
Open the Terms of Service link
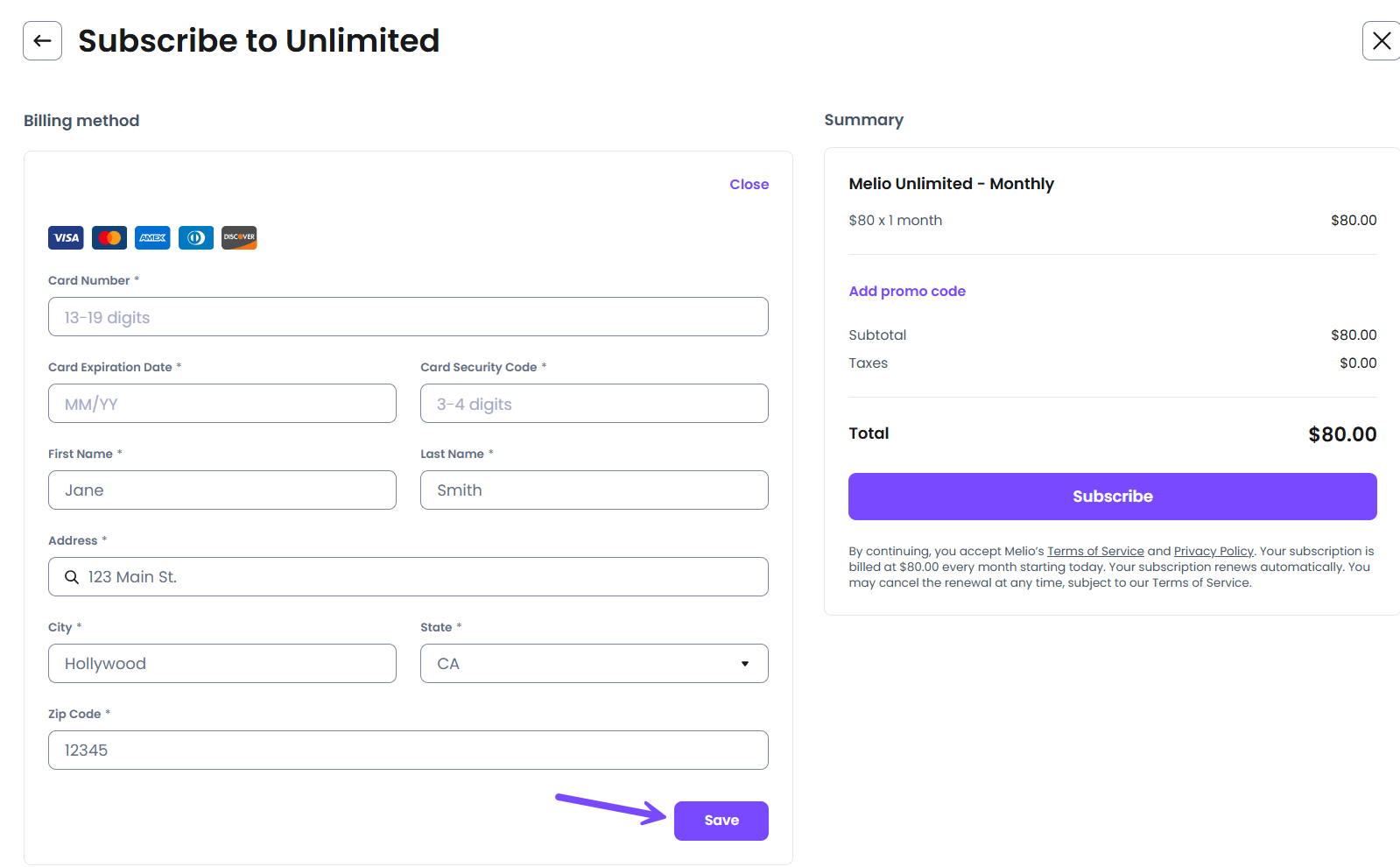(x=1095, y=551)
